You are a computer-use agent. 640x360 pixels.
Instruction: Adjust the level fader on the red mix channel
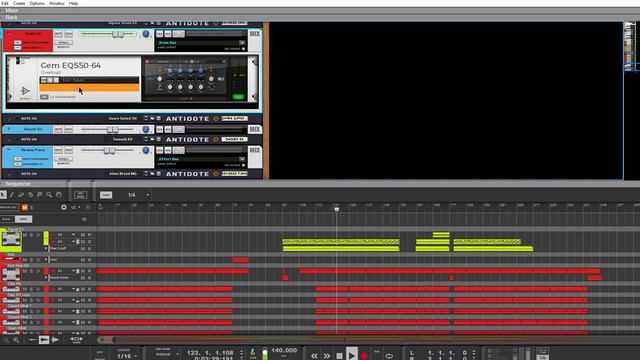click(x=118, y=34)
